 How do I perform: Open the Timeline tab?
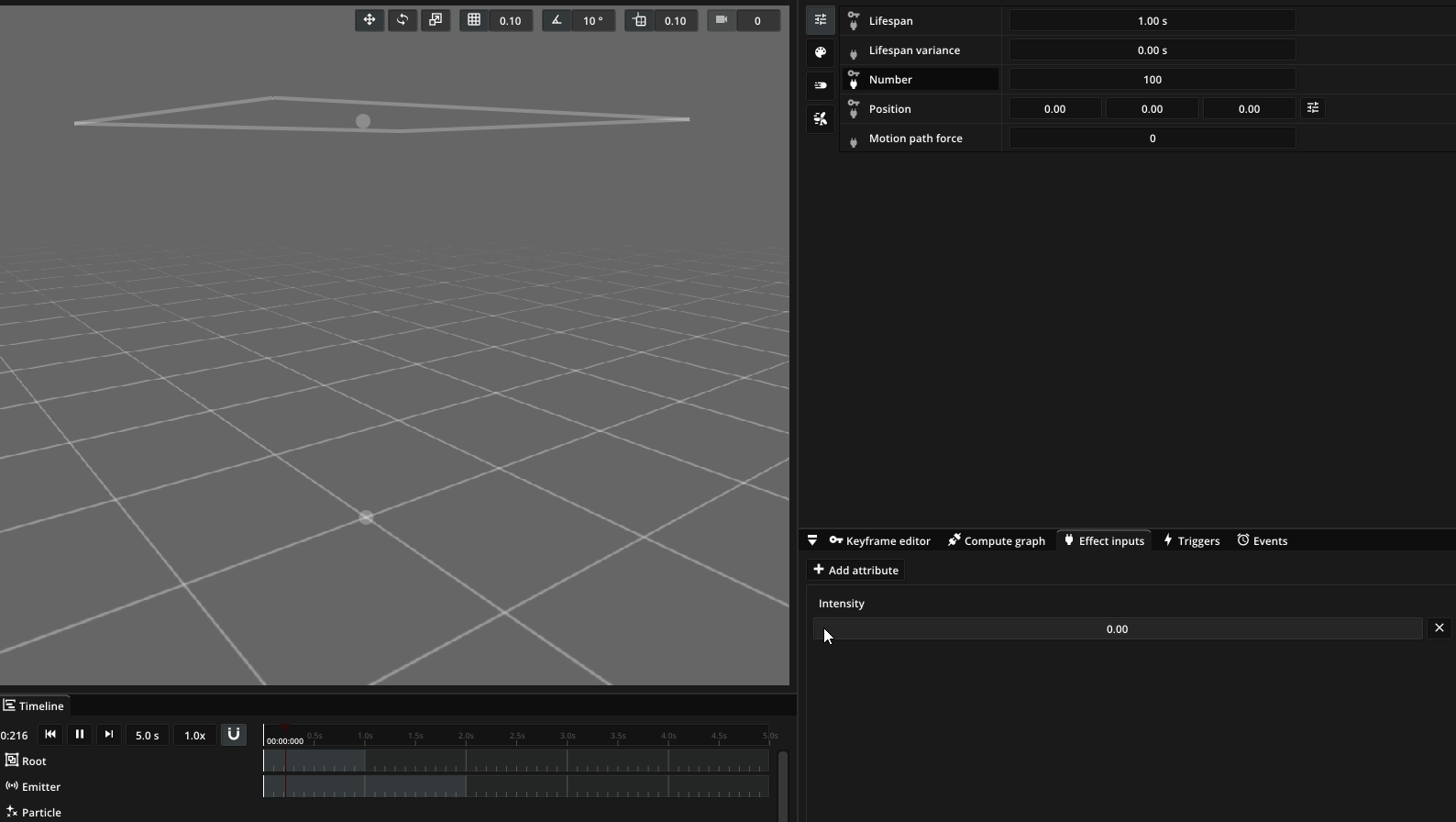pyautogui.click(x=33, y=705)
